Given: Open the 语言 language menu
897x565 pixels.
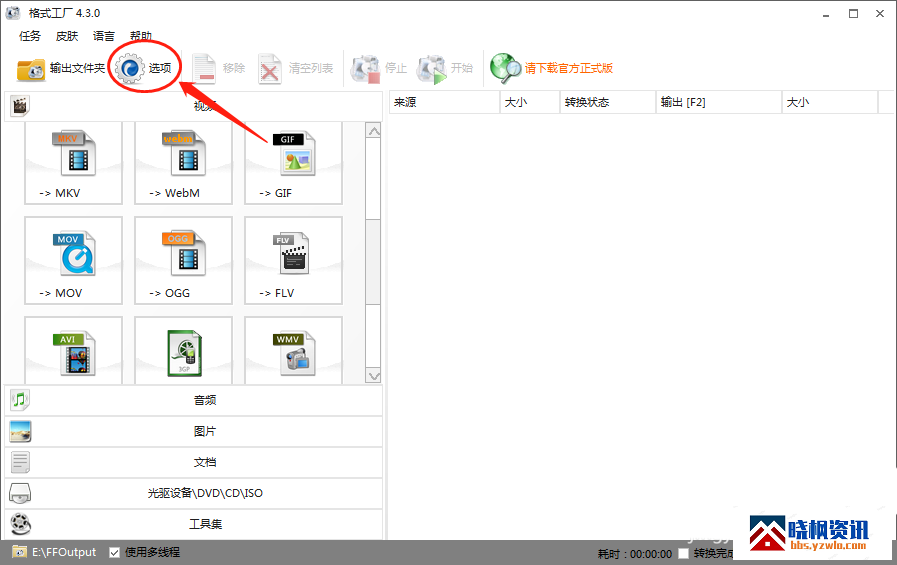Looking at the screenshot, I should click(104, 36).
